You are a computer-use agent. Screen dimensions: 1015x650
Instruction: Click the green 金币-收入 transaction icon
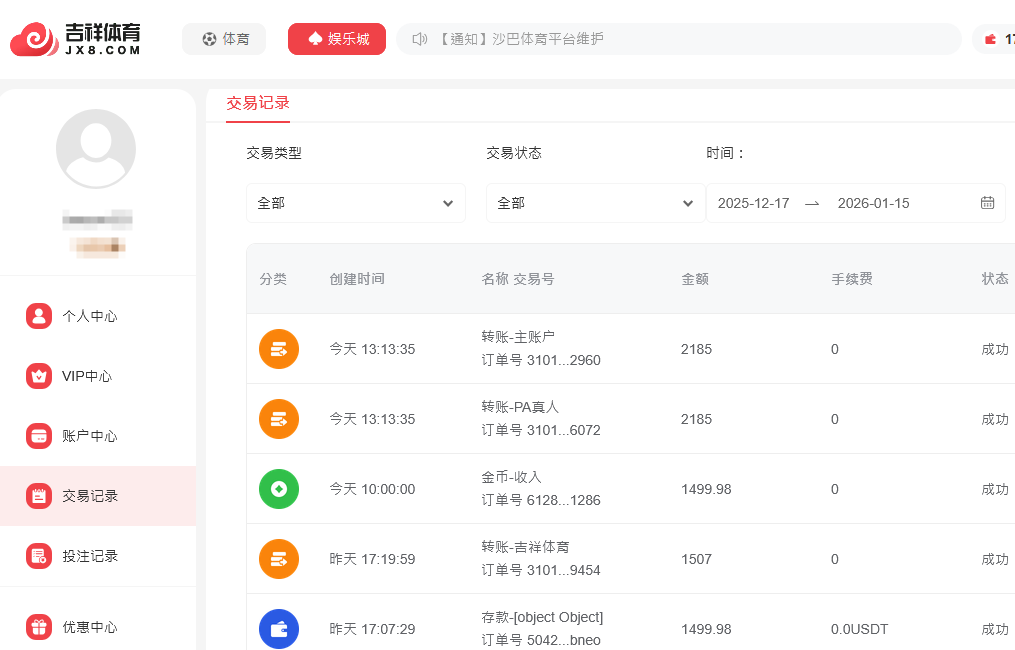279,489
